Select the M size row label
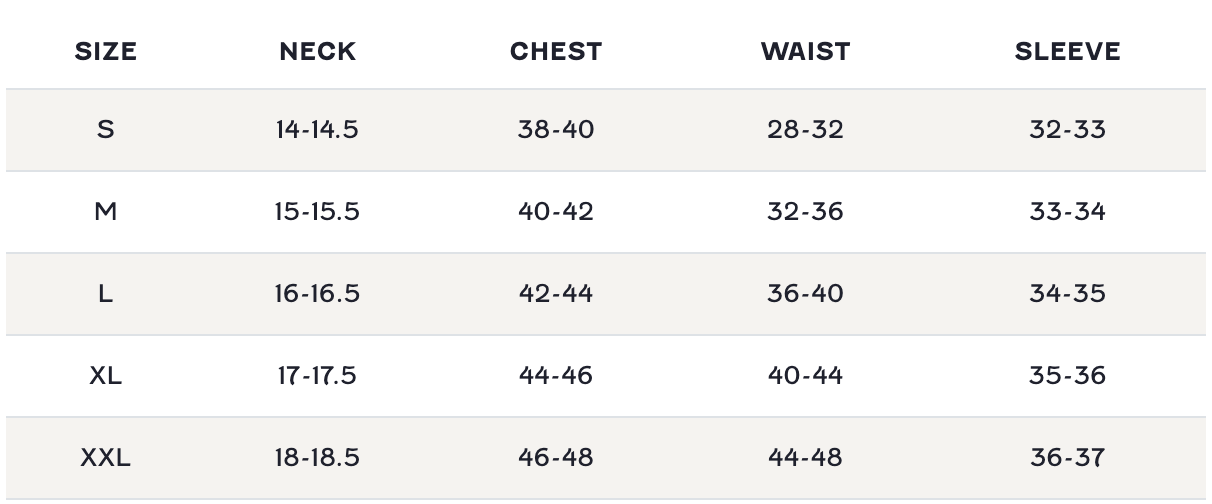The width and height of the screenshot is (1212, 504). 105,212
